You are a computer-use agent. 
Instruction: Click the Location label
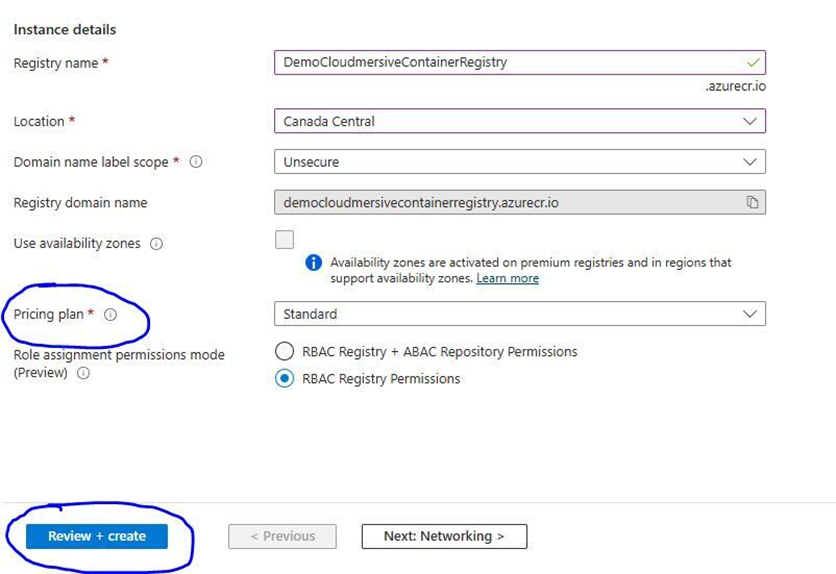pyautogui.click(x=39, y=122)
